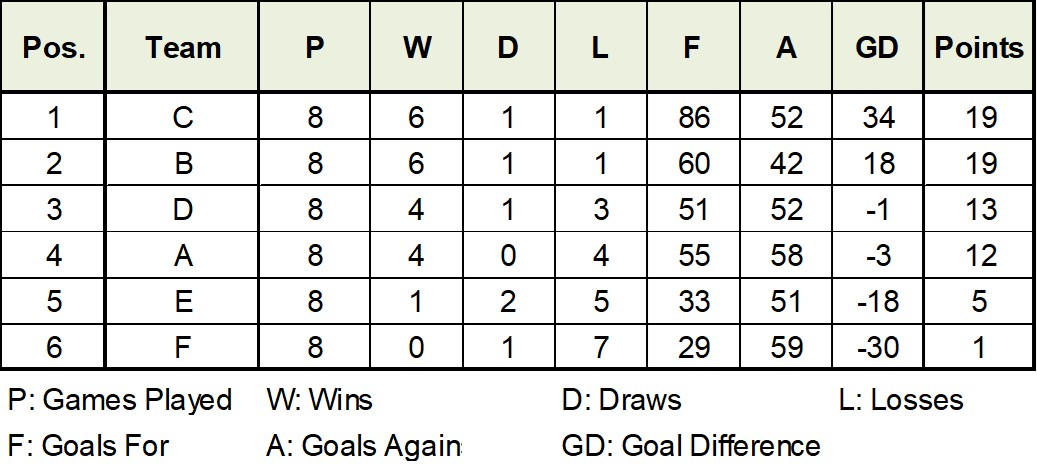Select the F column header cell
The height and width of the screenshot is (464, 1037).
(693, 49)
